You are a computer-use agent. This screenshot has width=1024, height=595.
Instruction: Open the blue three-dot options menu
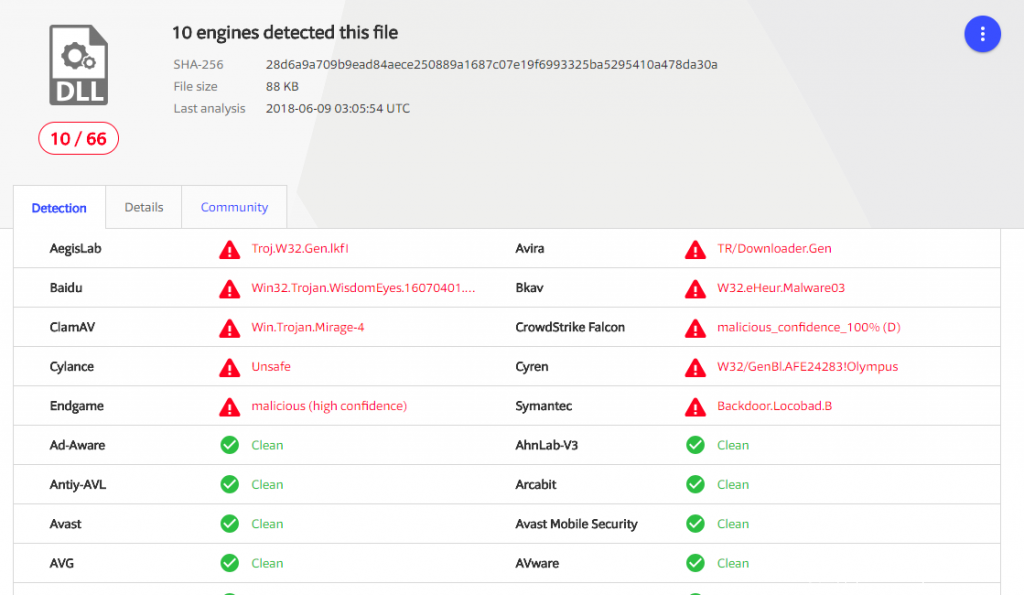(x=982, y=34)
